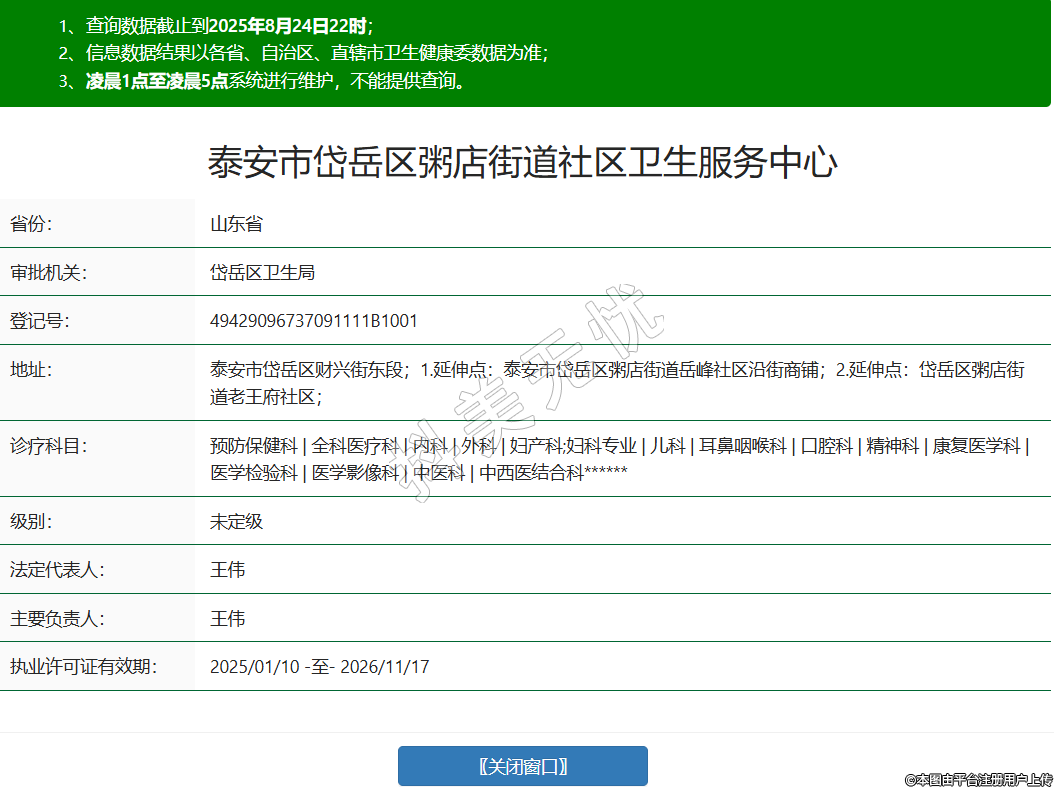
Task: Select the 山东省 province value
Action: point(236,224)
